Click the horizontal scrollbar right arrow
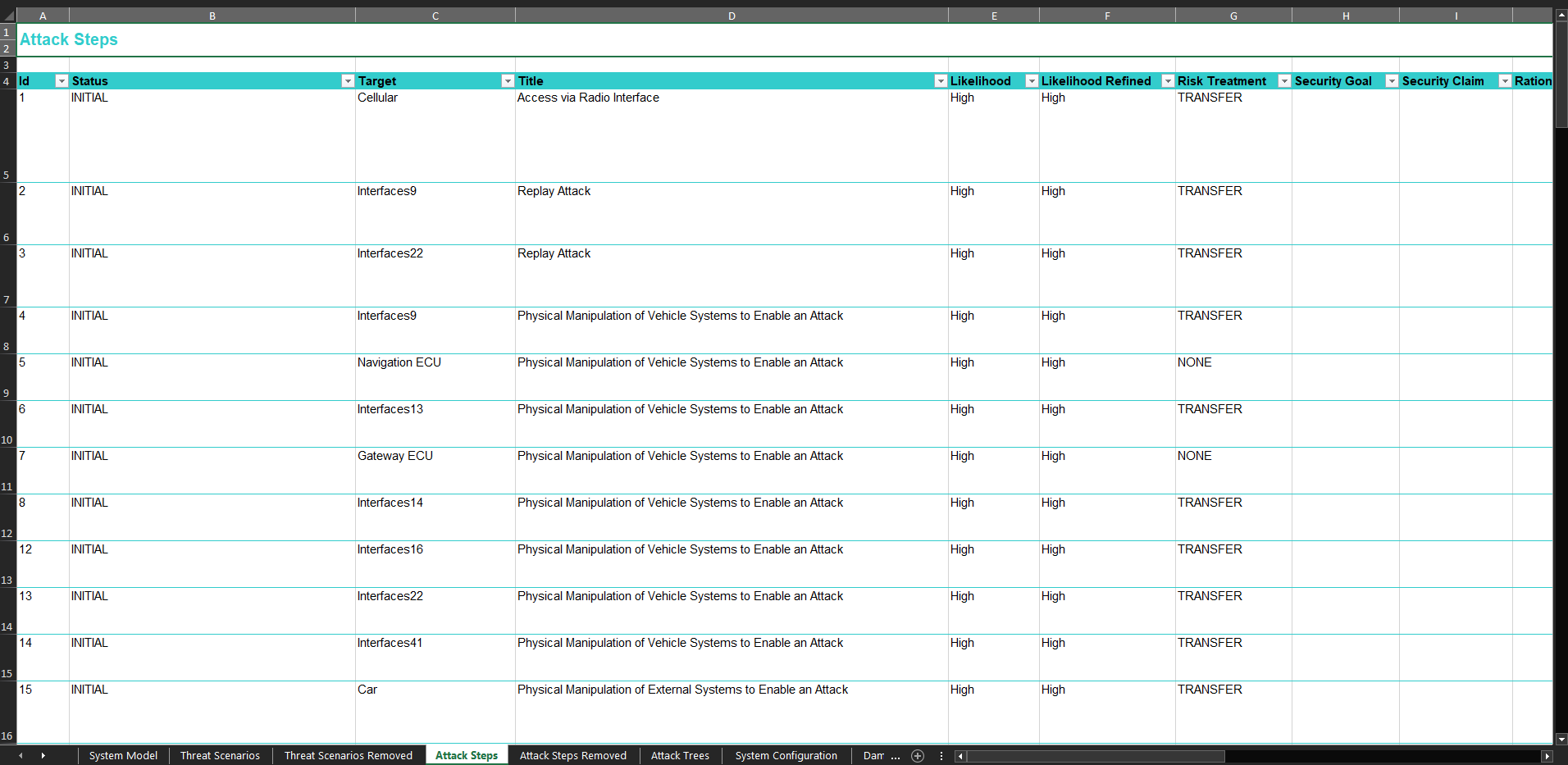This screenshot has height=765, width=1568. [1547, 756]
